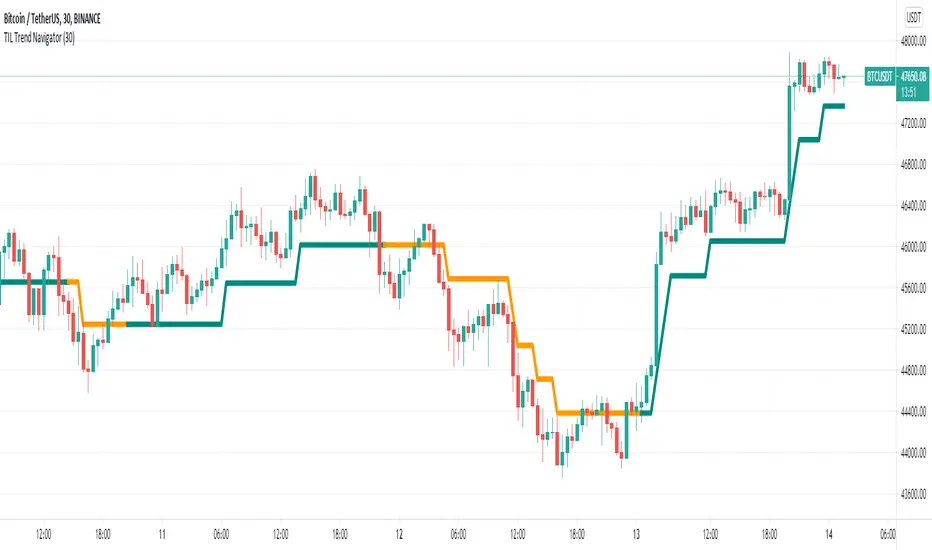Click date marker 12 on time axis
Image resolution: width=932 pixels, height=550 pixels.
398,533
